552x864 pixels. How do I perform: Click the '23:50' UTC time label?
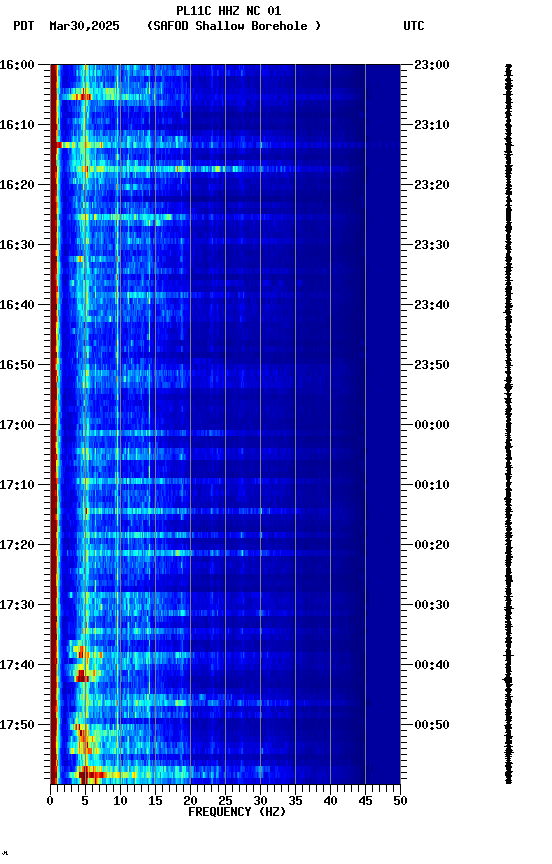[432, 365]
